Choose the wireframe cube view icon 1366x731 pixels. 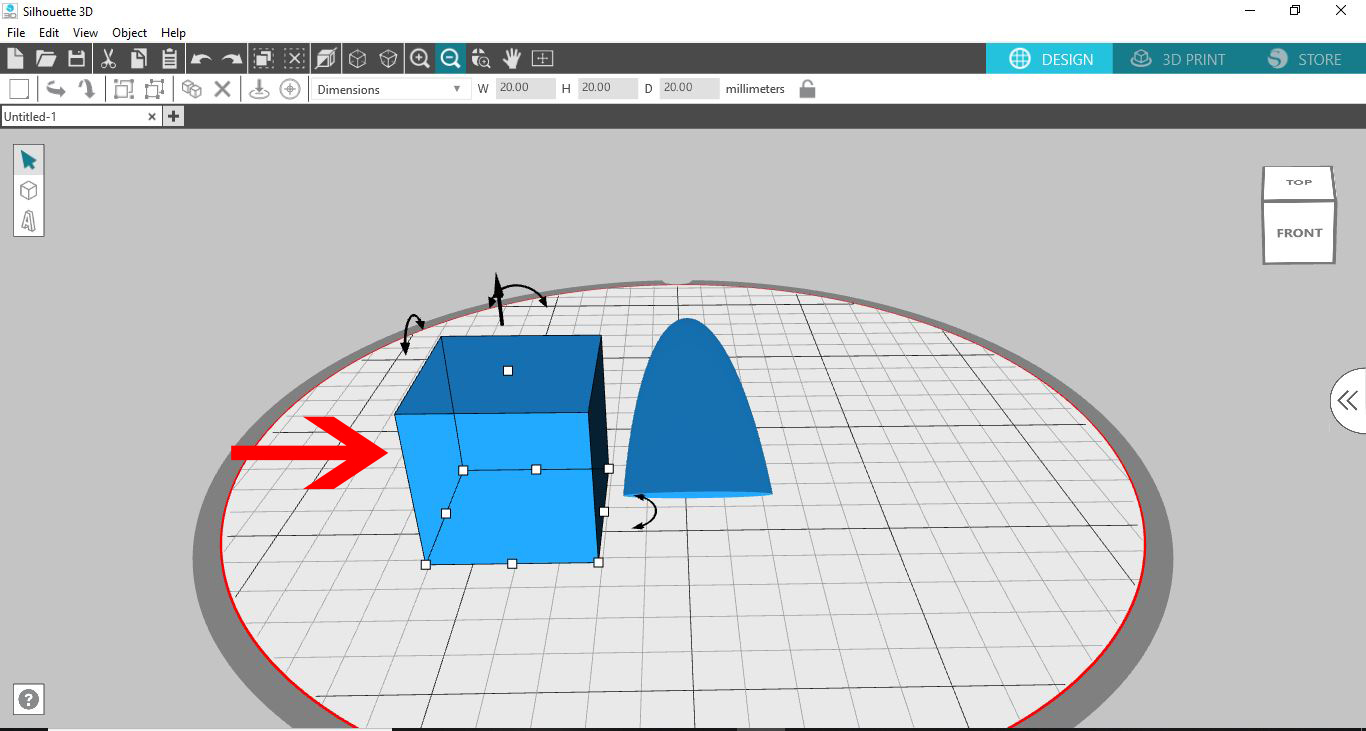[x=388, y=58]
